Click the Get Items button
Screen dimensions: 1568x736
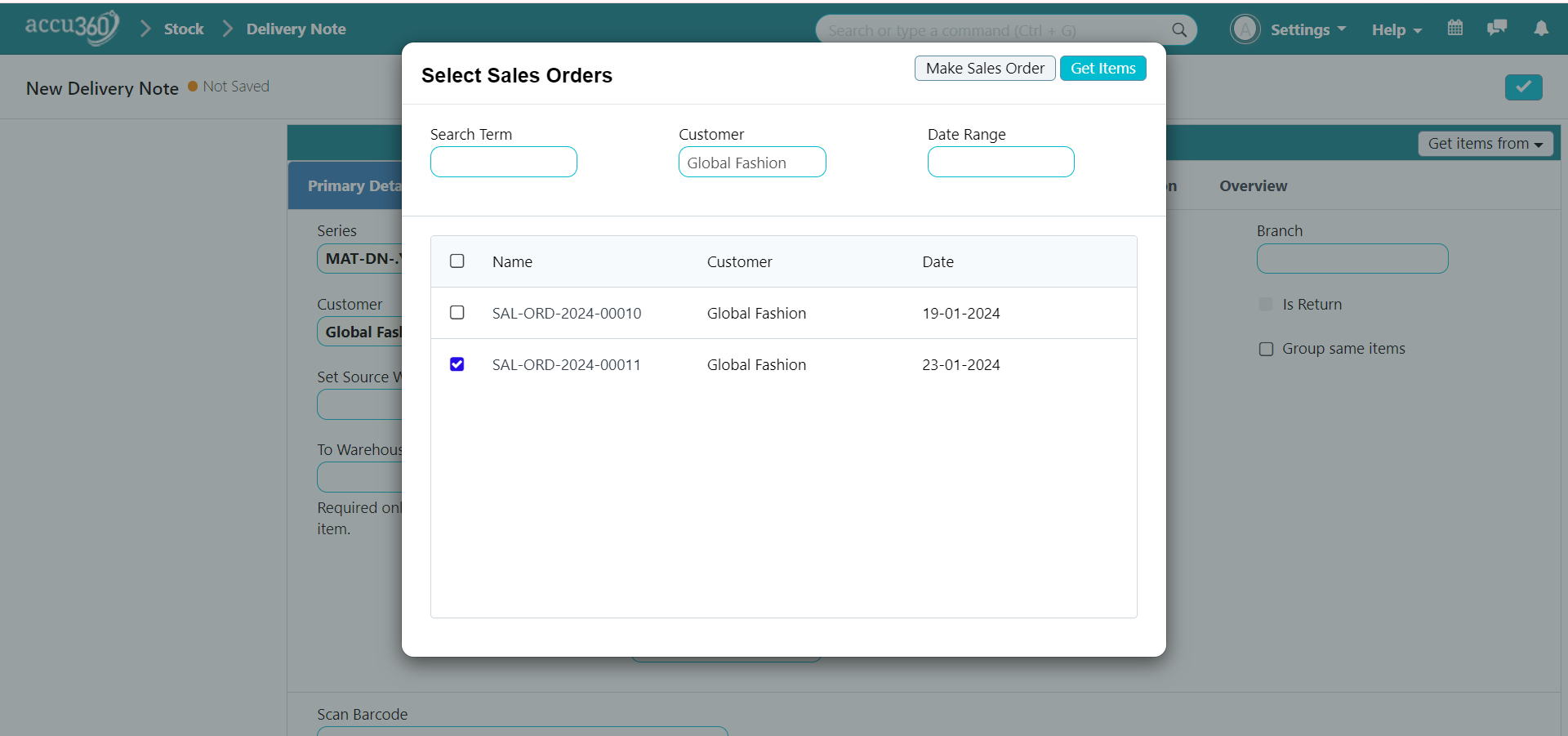pos(1102,68)
